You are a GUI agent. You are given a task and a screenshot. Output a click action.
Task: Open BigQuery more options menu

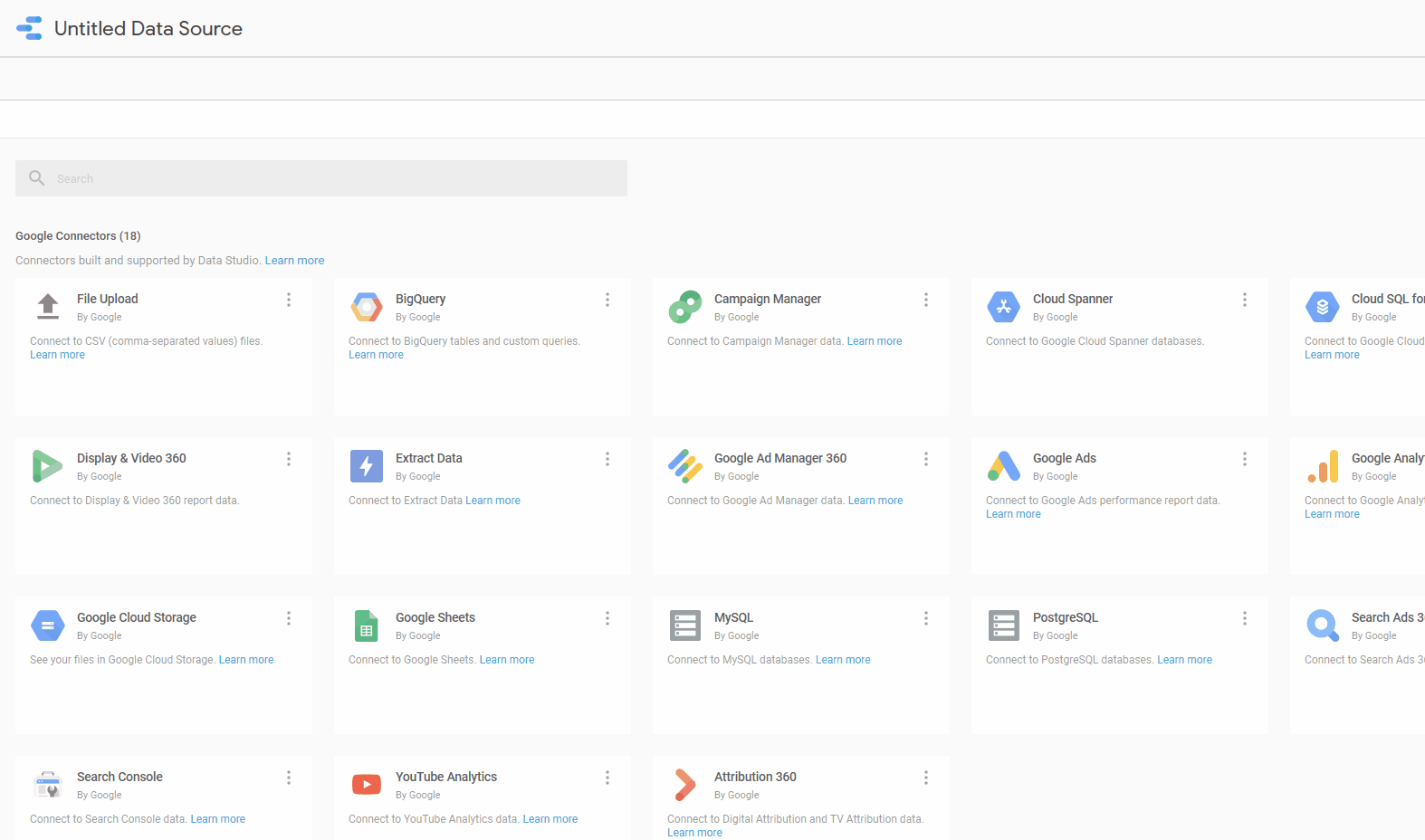(607, 300)
